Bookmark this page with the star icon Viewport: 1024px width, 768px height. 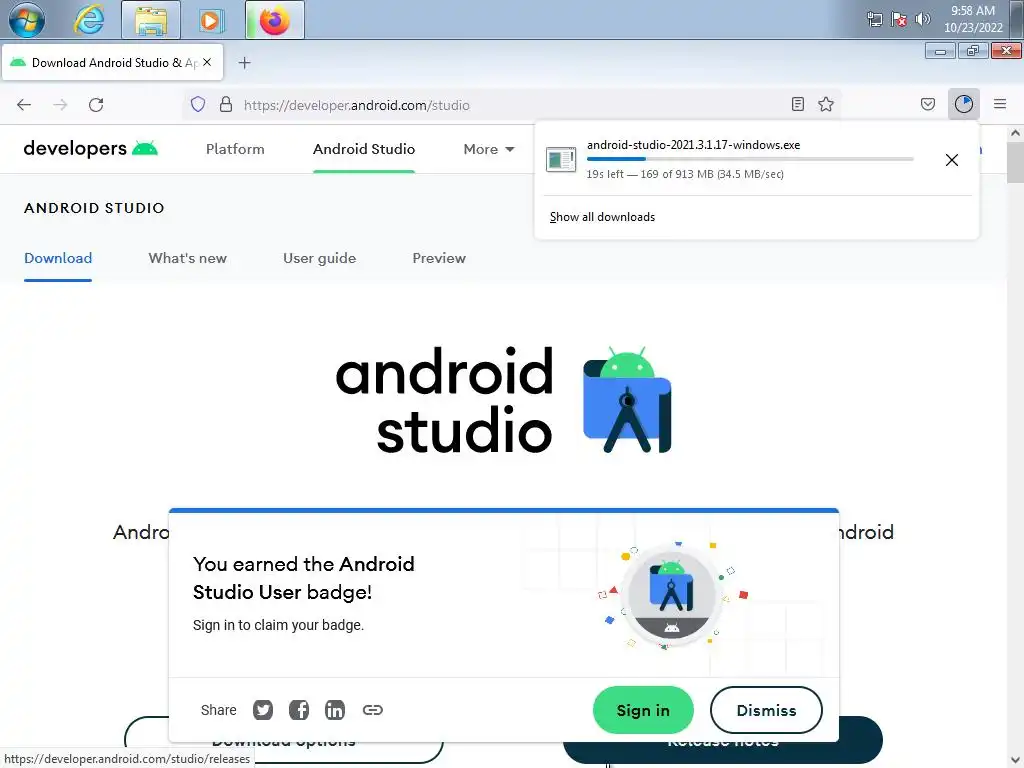(x=826, y=104)
